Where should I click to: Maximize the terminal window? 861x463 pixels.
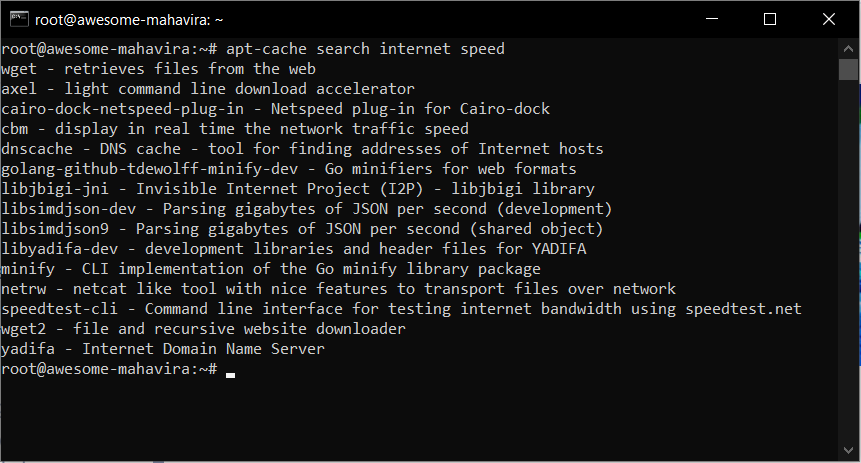coord(770,19)
